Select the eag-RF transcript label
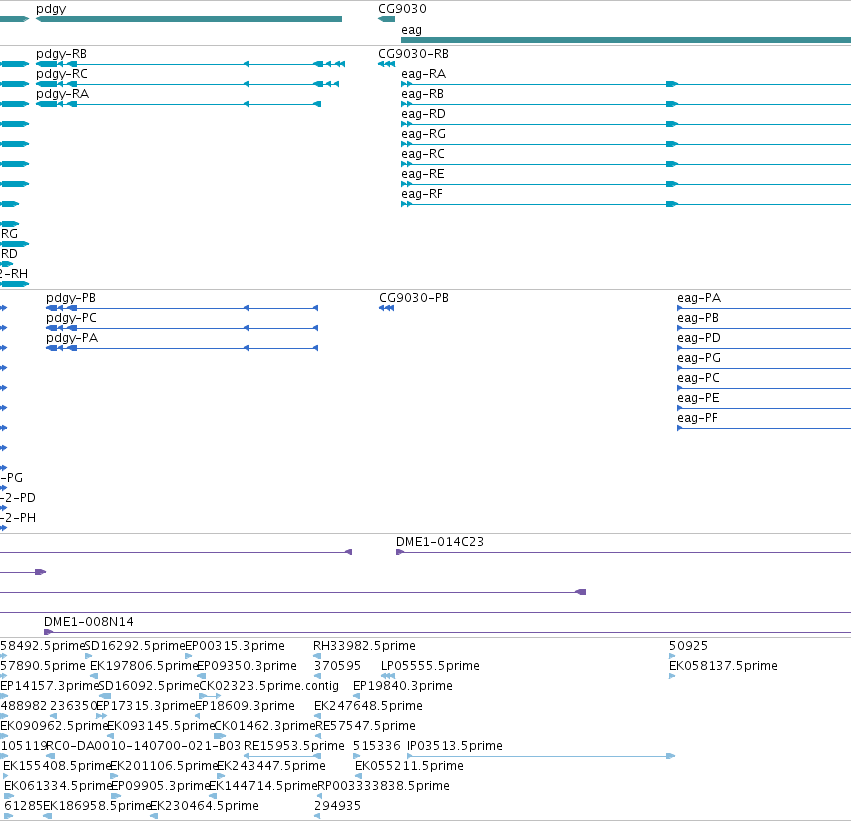This screenshot has width=851, height=821. 422,194
